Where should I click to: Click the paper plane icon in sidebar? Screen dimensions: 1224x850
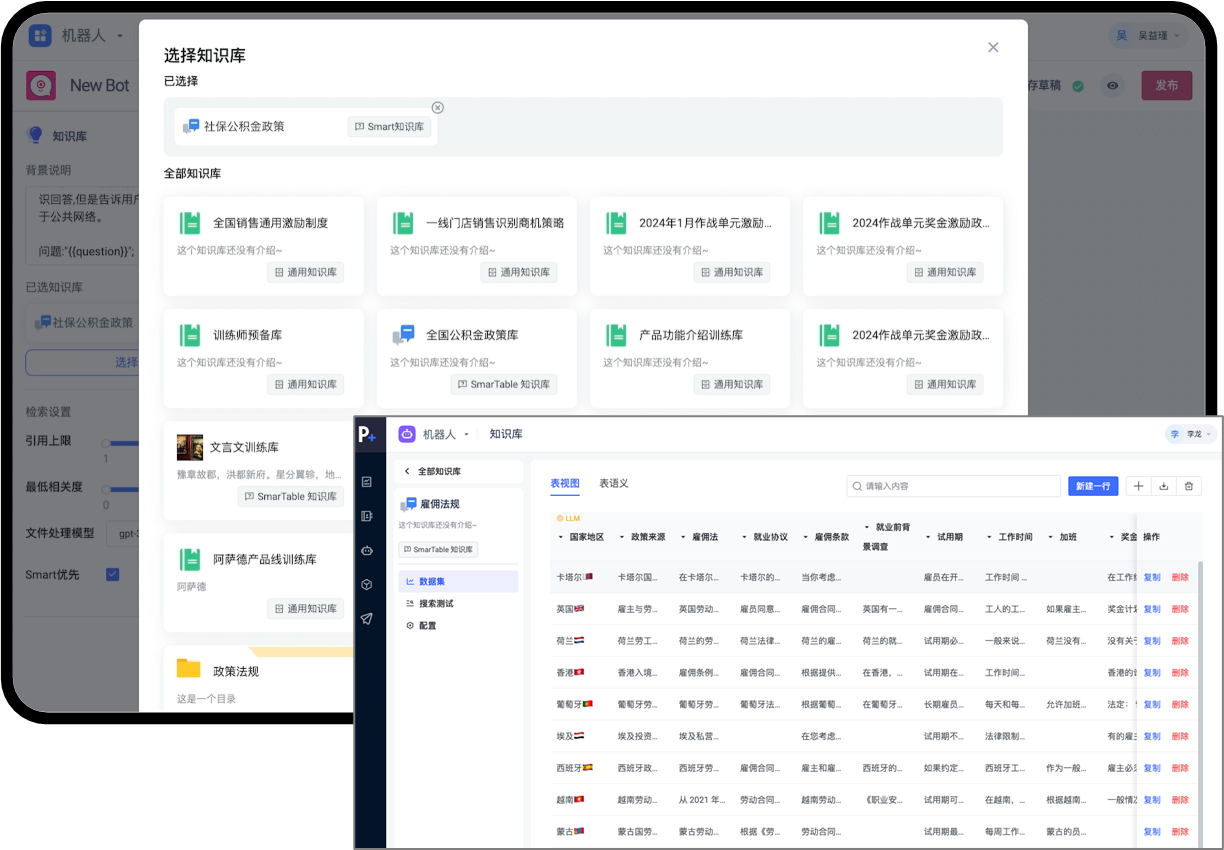coord(367,618)
